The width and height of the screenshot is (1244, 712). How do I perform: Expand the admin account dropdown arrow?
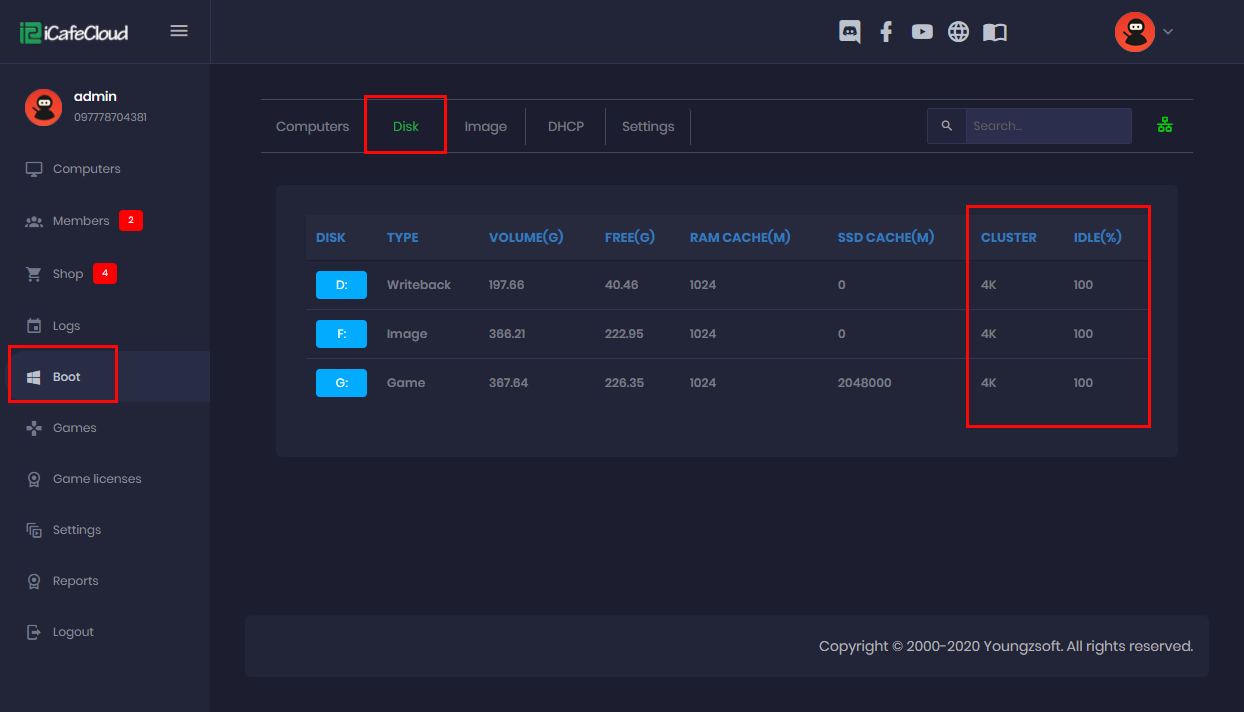(1167, 31)
